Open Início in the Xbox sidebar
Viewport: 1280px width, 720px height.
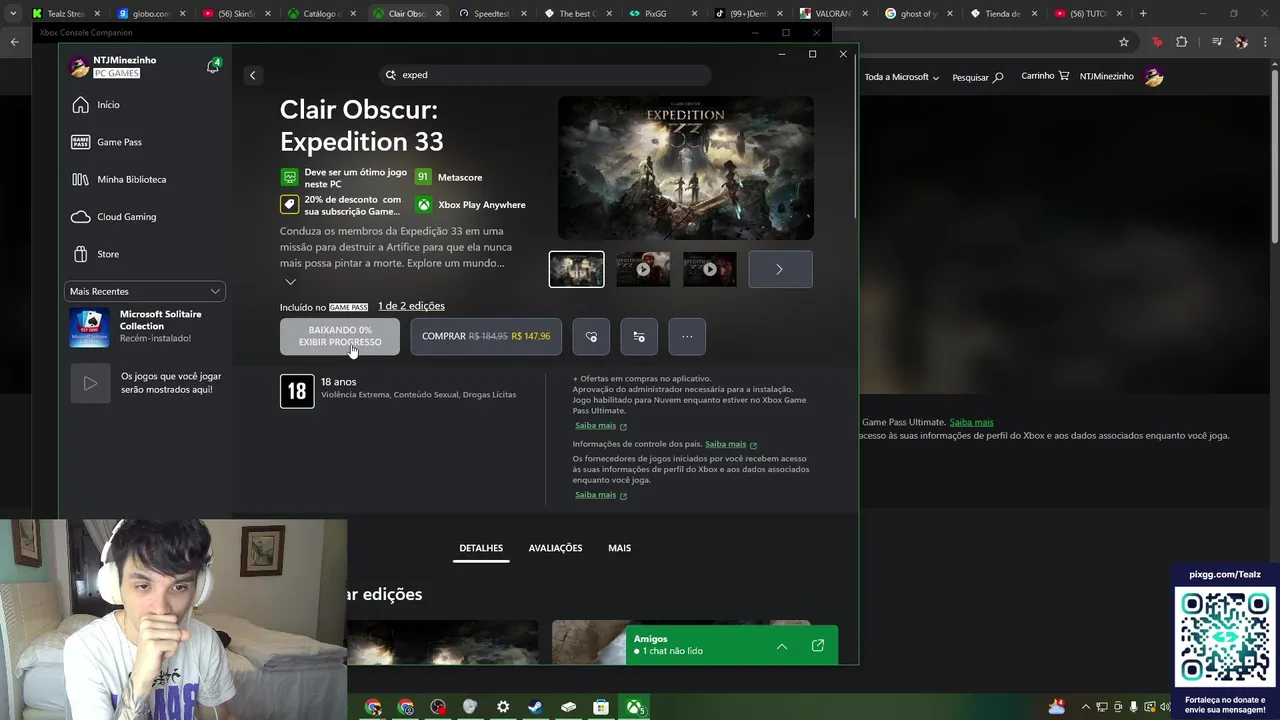coord(145,105)
